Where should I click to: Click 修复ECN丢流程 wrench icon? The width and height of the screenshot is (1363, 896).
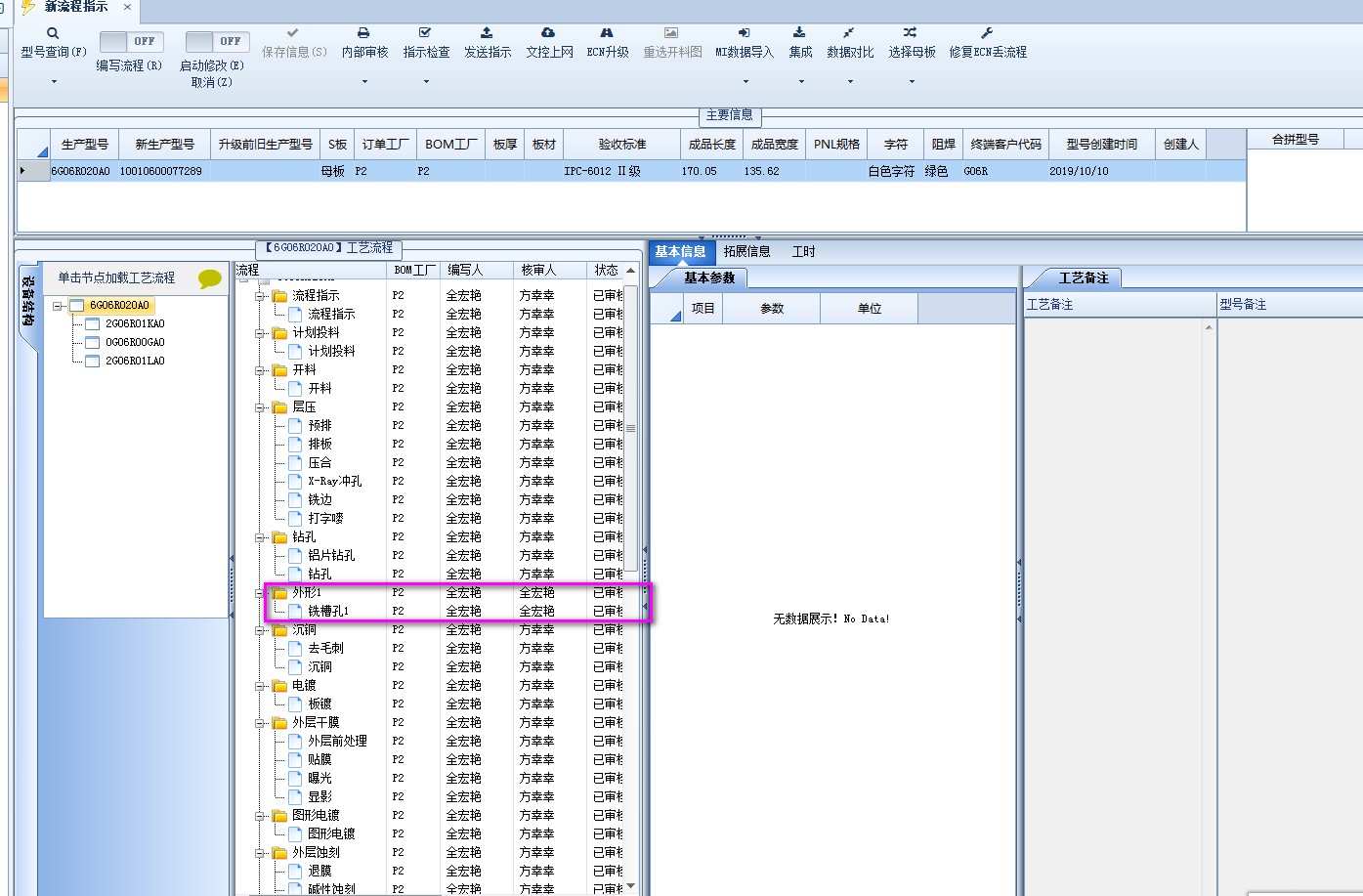[x=987, y=33]
